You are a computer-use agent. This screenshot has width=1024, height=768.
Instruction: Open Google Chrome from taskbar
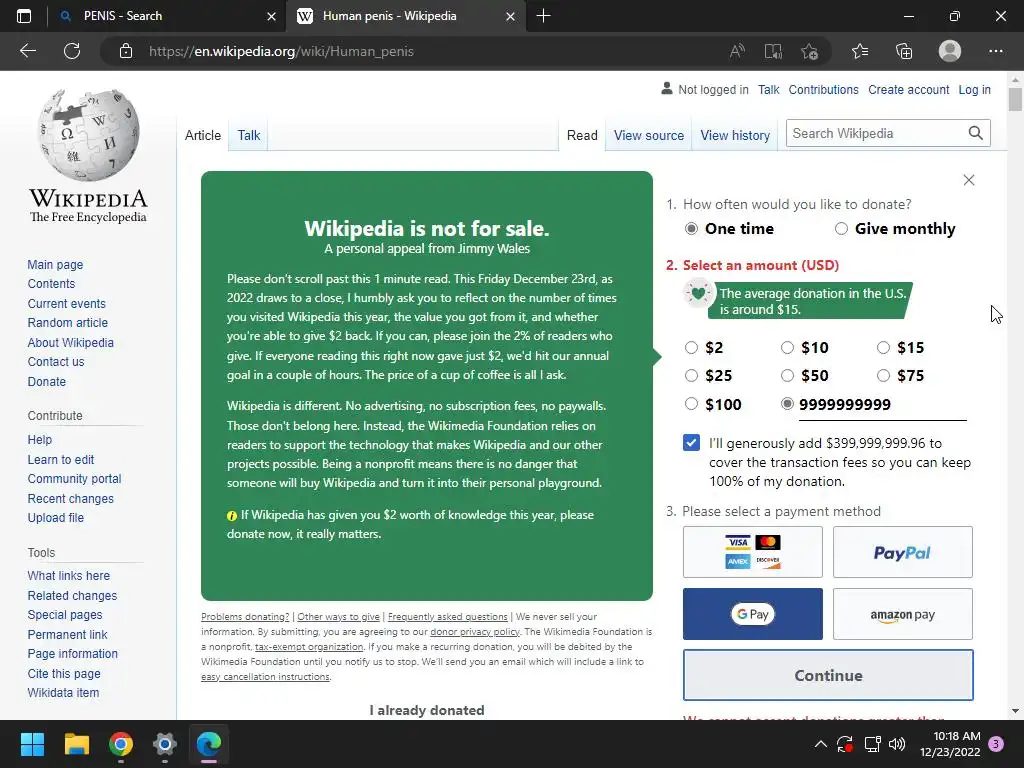click(121, 744)
